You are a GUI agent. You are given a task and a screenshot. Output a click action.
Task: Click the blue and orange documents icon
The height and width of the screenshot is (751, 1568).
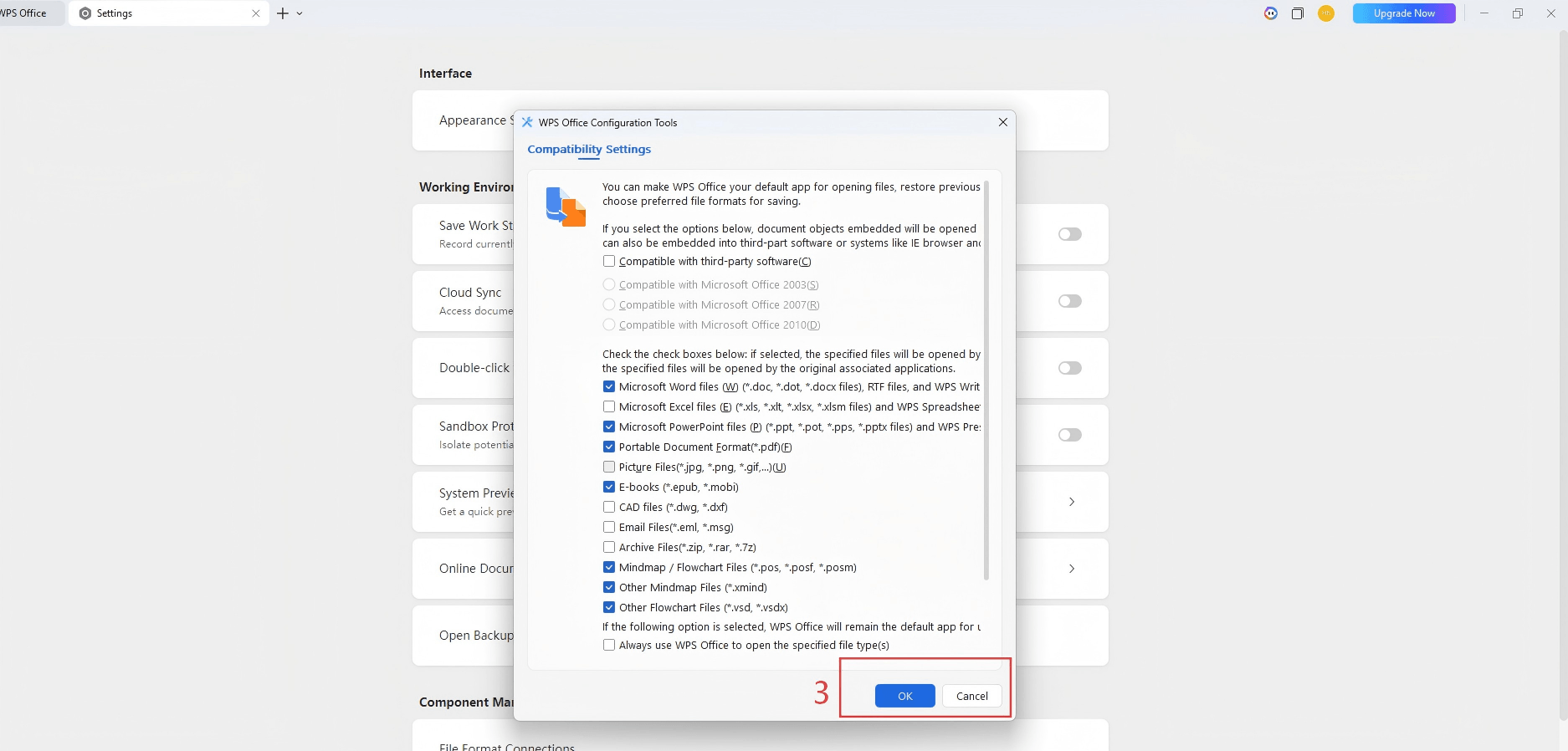pyautogui.click(x=566, y=207)
